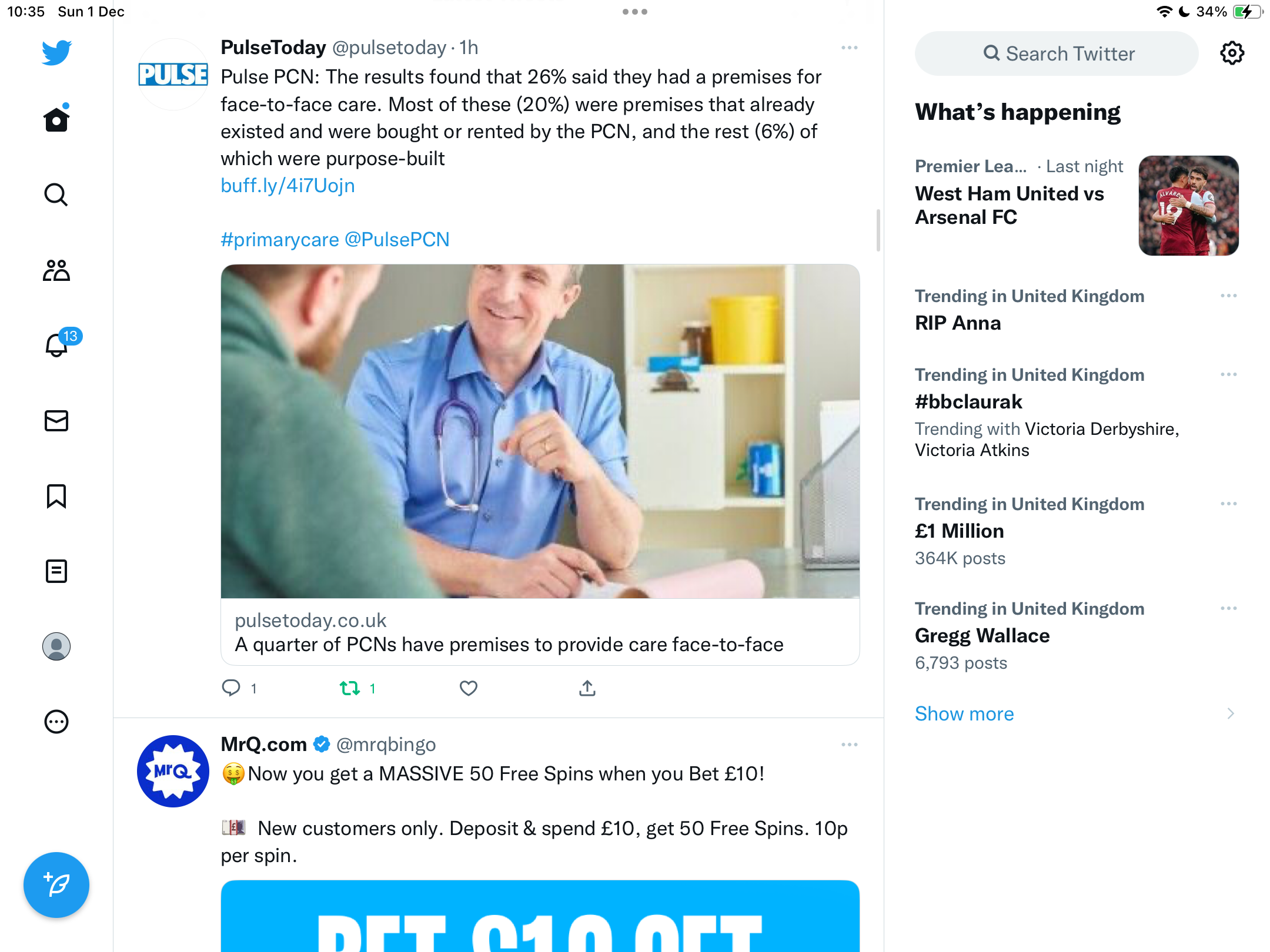Open the buff.ly/4i7Uojn link
Image resolution: width=1270 pixels, height=952 pixels.
288,186
